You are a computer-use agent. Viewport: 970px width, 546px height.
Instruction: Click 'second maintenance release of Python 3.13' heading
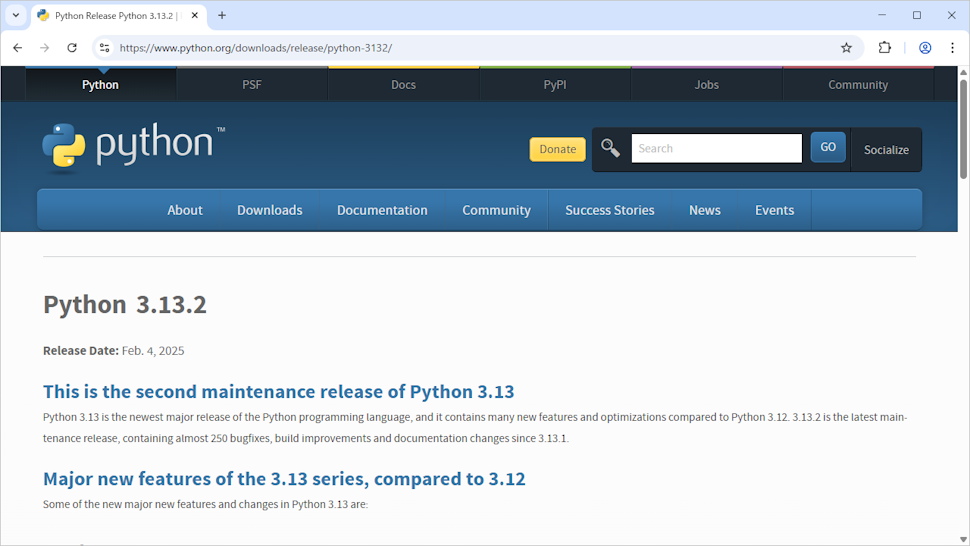pyautogui.click(x=278, y=391)
